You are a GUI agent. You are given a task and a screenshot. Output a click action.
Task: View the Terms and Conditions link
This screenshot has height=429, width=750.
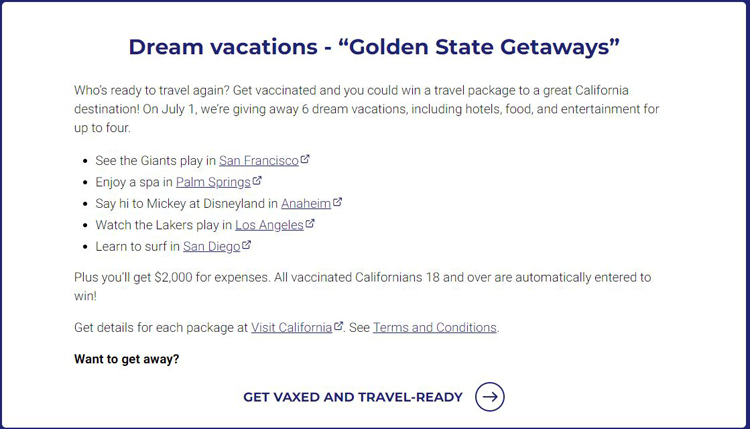(435, 328)
